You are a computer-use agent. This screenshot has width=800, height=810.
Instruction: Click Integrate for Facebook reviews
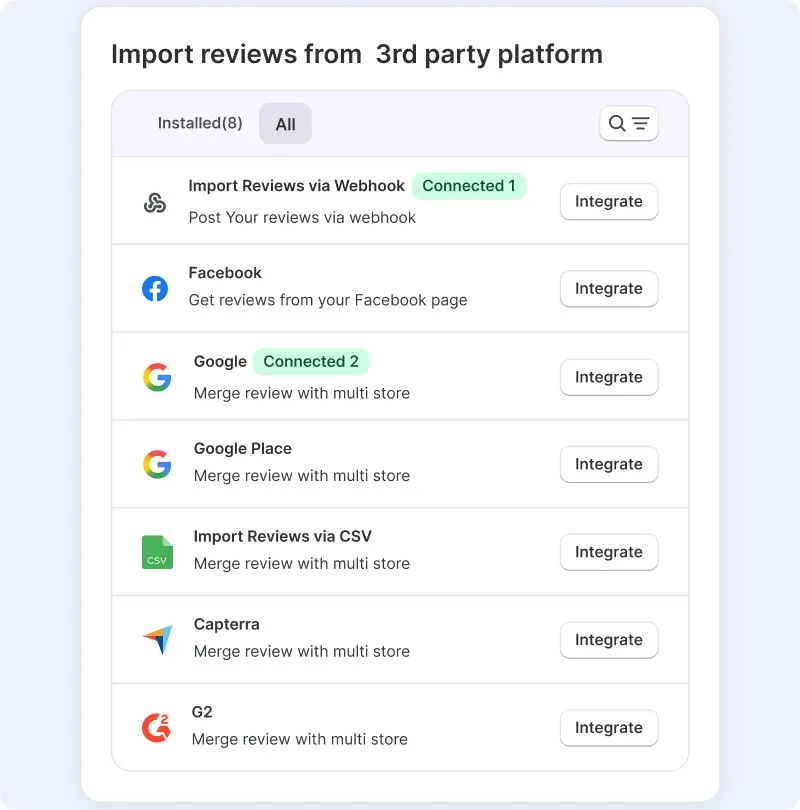coord(608,288)
